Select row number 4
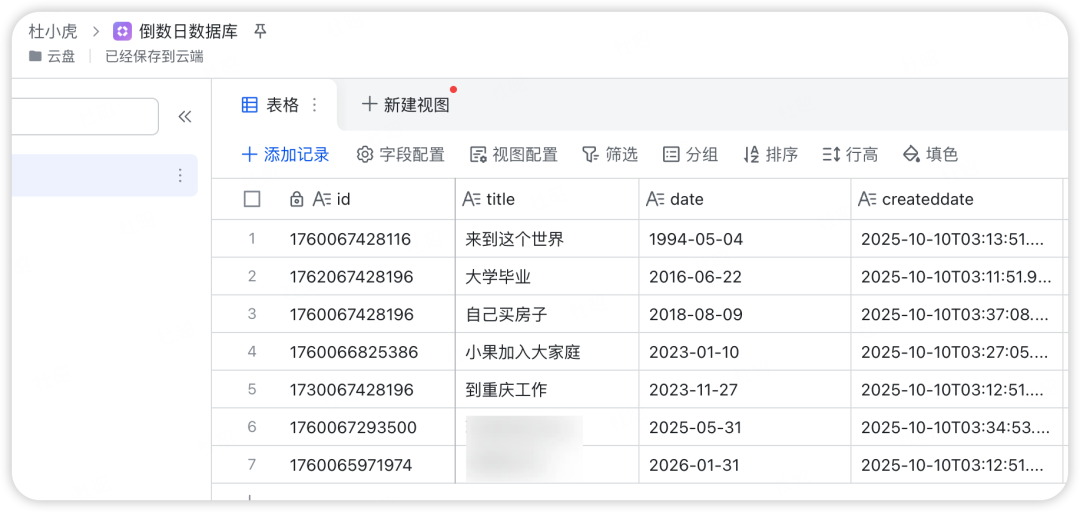This screenshot has width=1080, height=512. 252,351
